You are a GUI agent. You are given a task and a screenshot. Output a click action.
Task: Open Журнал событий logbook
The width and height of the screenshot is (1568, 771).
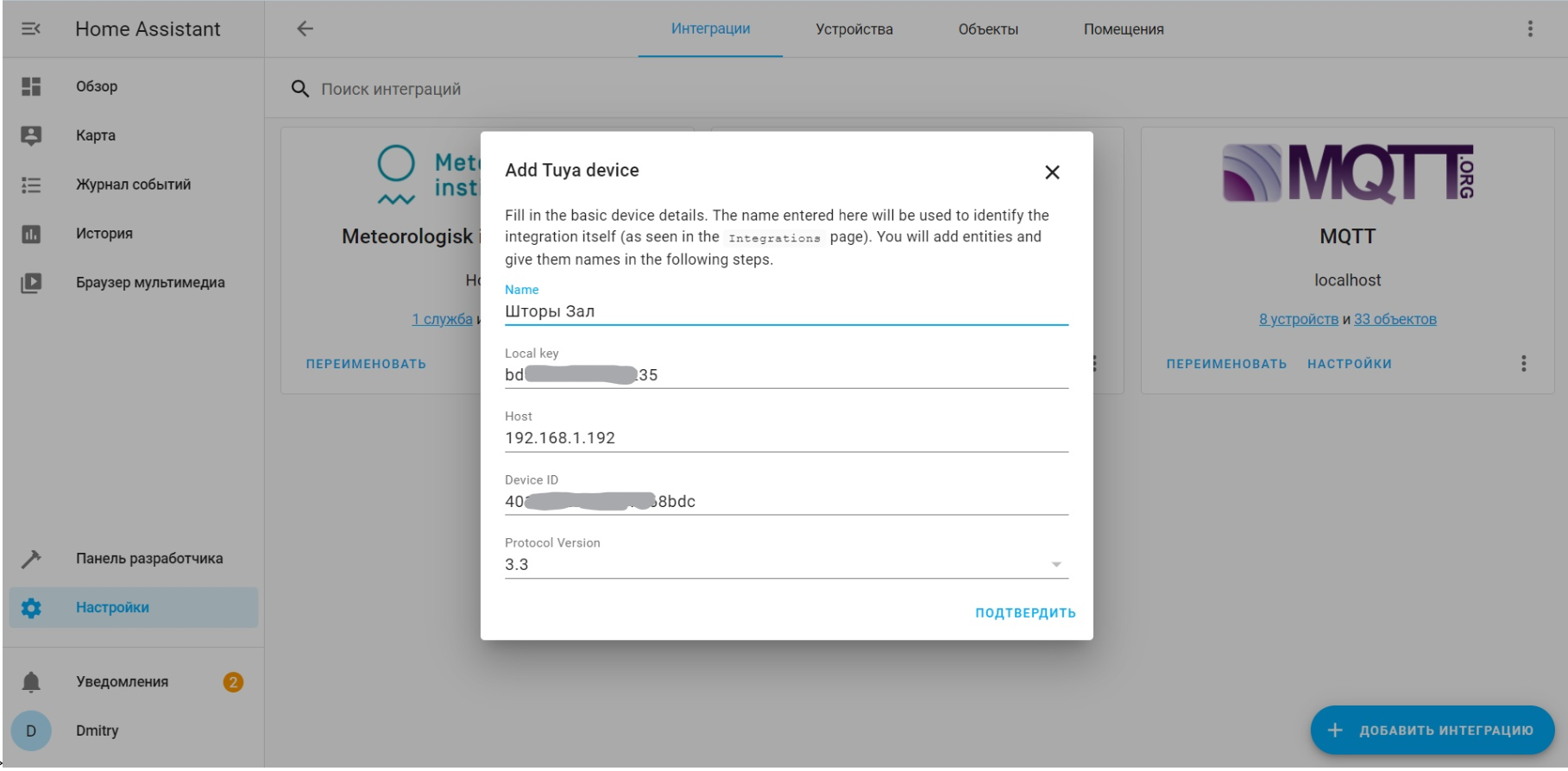[134, 185]
